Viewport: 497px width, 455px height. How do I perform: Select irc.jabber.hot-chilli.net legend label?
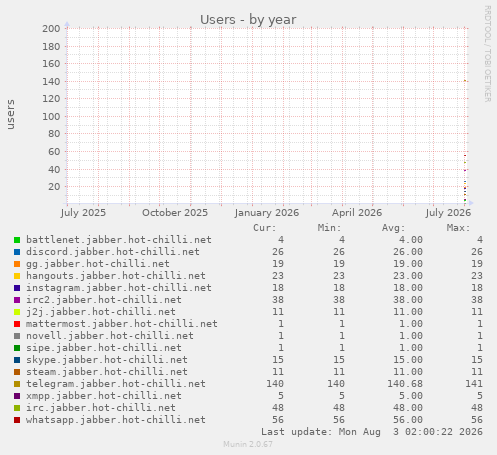click(x=101, y=408)
